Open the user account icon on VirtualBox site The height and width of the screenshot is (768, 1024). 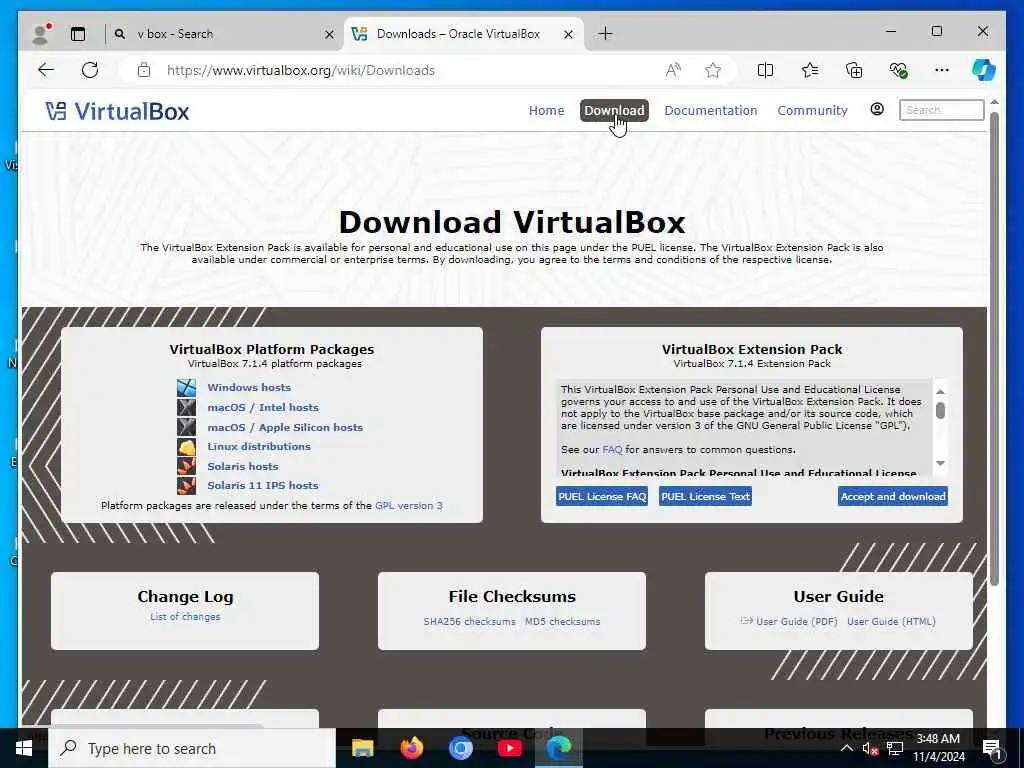(x=877, y=109)
